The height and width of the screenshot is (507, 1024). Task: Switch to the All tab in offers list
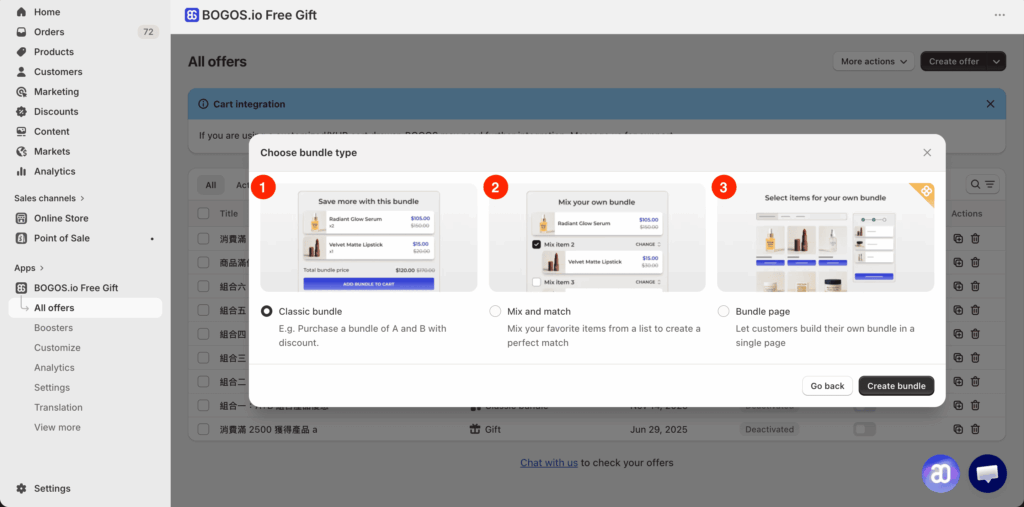(211, 185)
